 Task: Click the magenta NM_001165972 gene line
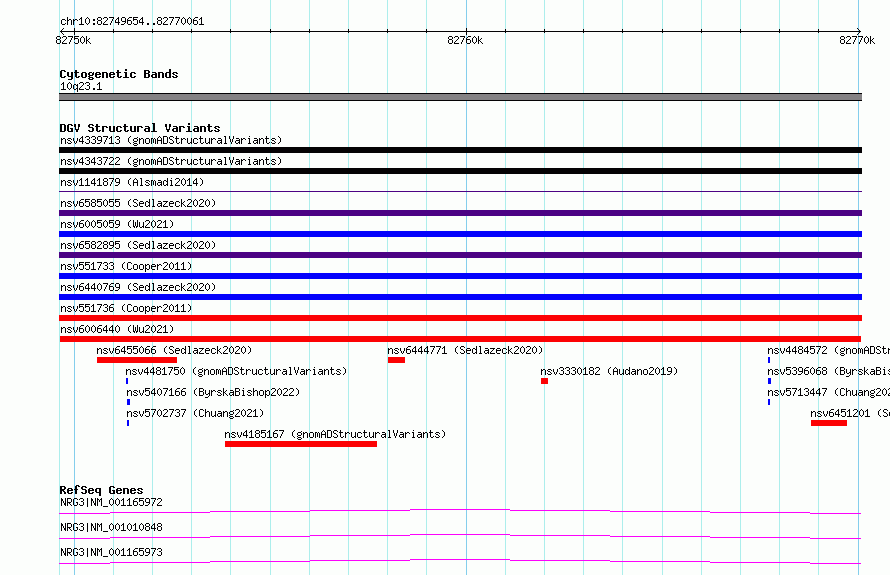[x=460, y=511]
